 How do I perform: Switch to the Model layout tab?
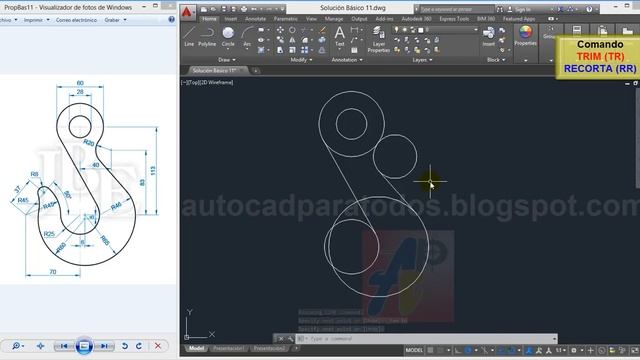[x=196, y=349]
